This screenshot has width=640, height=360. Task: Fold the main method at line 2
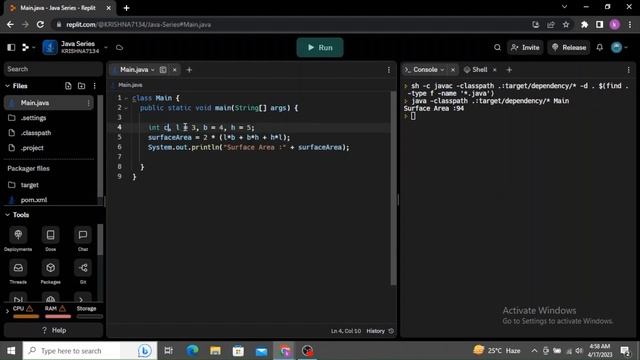[x=127, y=108]
